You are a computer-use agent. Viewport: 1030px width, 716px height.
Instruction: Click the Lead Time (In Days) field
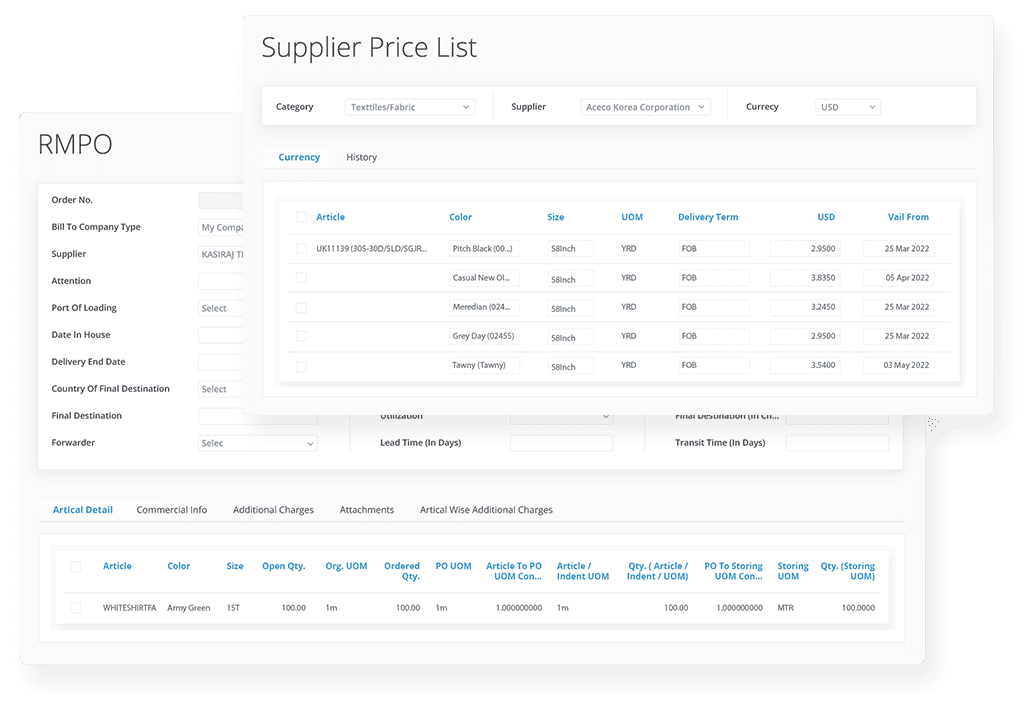[x=562, y=443]
